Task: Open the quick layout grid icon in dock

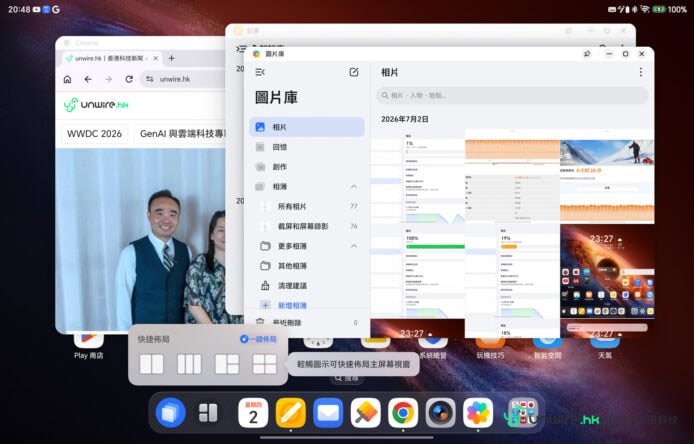Action: tap(208, 413)
